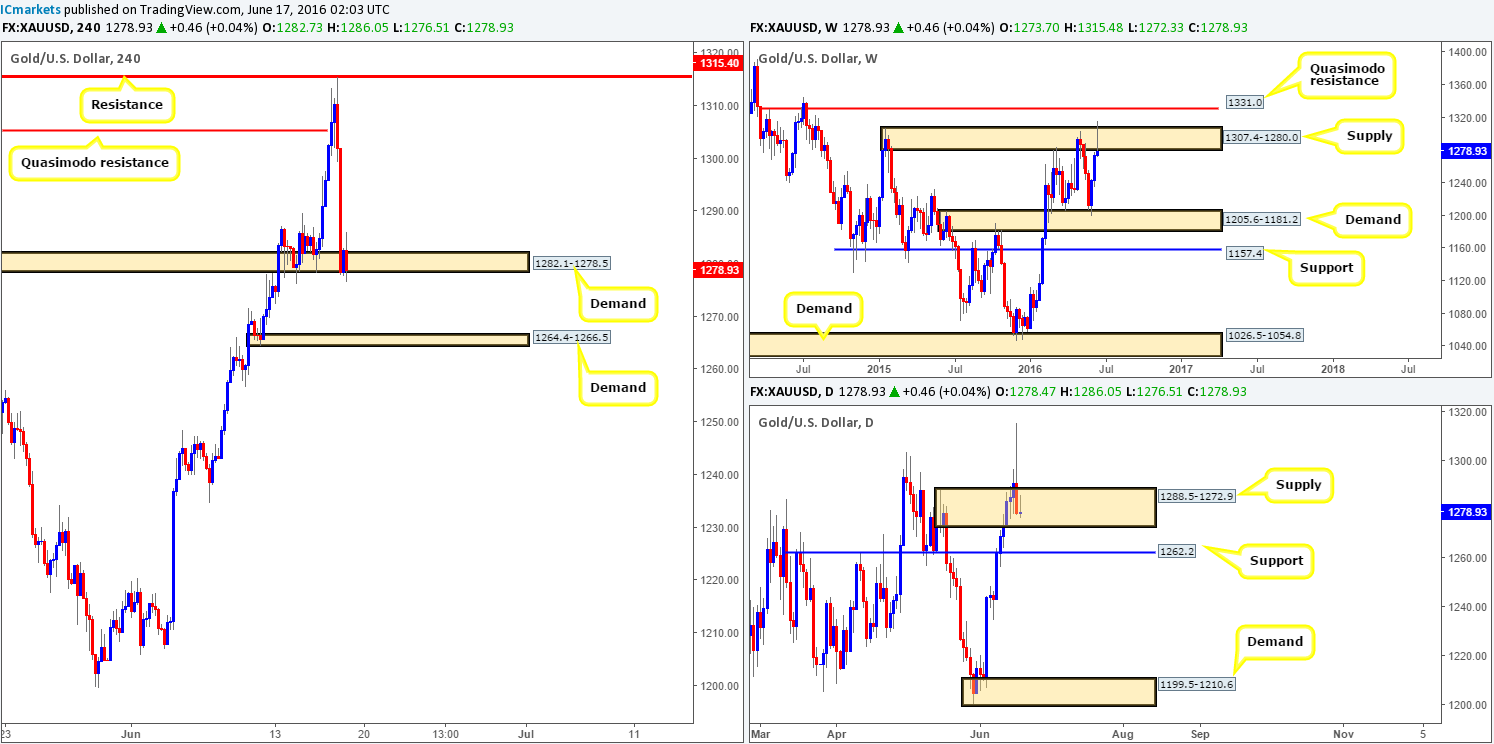Image resolution: width=1494 pixels, height=744 pixels.
Task: Click the Demand callout beside the 1205.6-1181.2 label
Action: [x=1373, y=219]
